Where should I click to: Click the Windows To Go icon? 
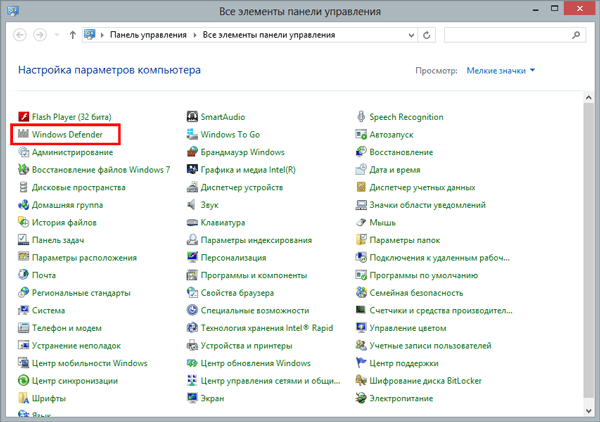(x=192, y=134)
